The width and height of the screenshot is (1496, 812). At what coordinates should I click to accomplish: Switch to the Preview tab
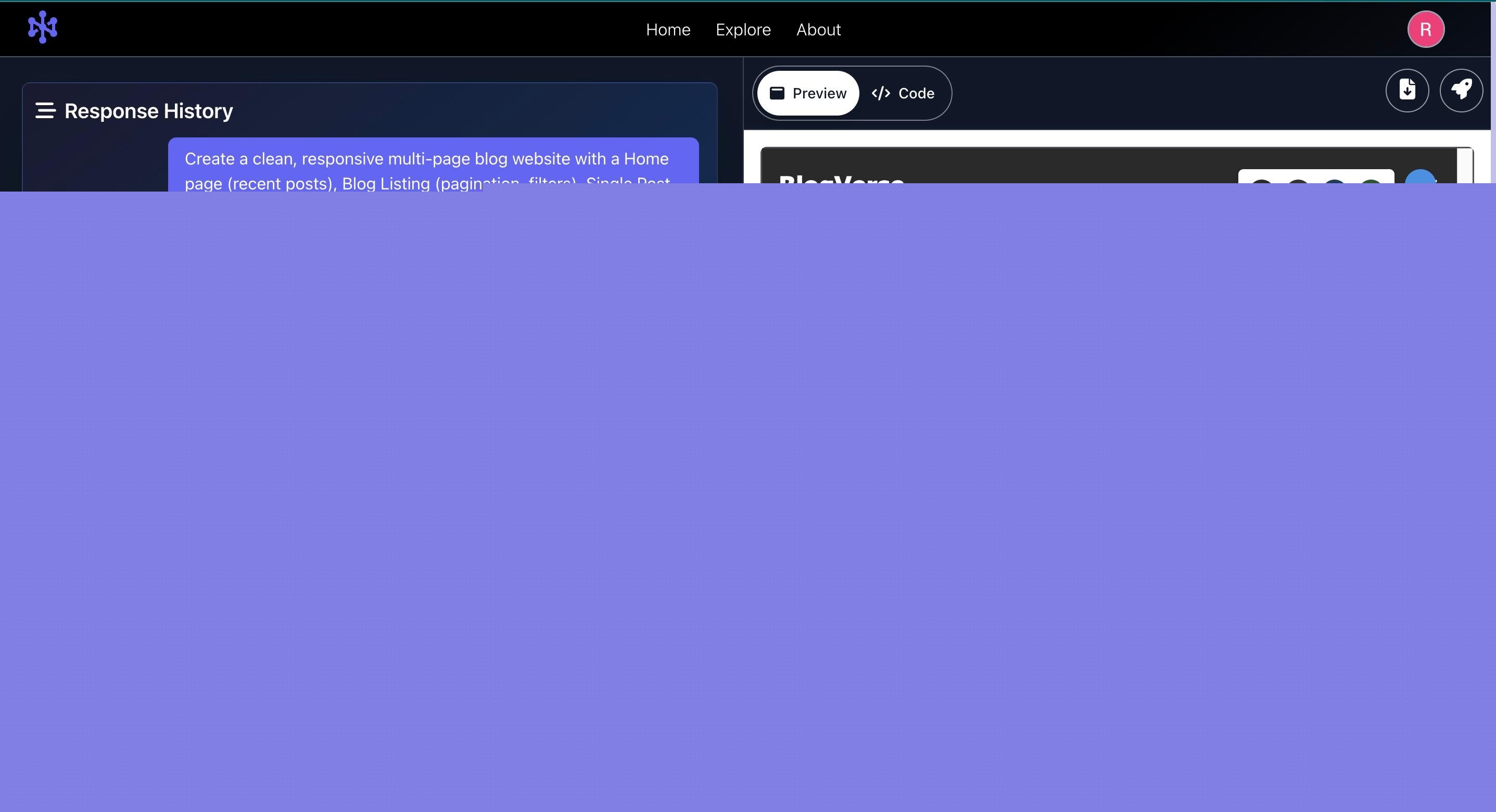(x=808, y=94)
